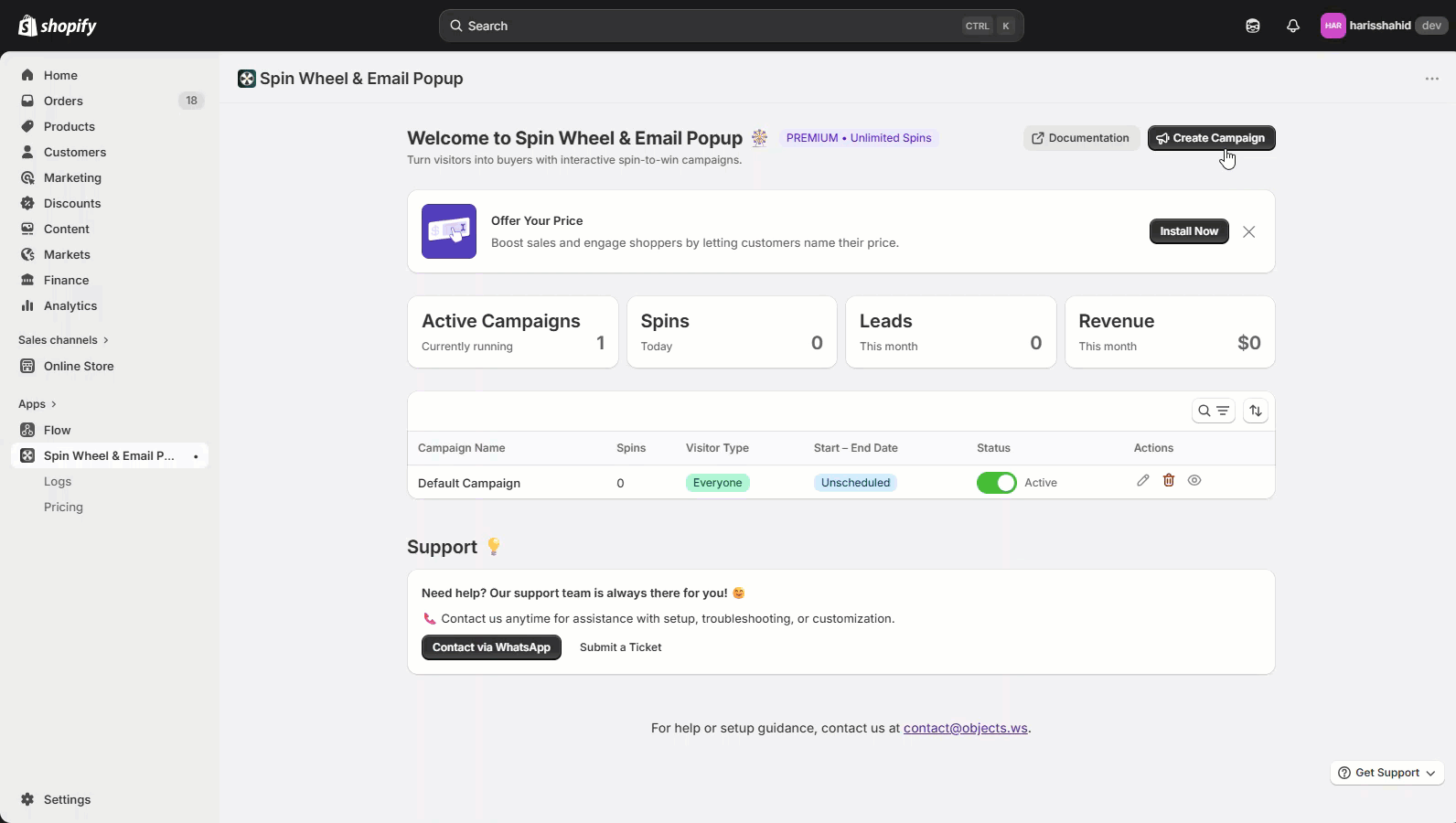Expand the Sales channels section

(x=64, y=340)
